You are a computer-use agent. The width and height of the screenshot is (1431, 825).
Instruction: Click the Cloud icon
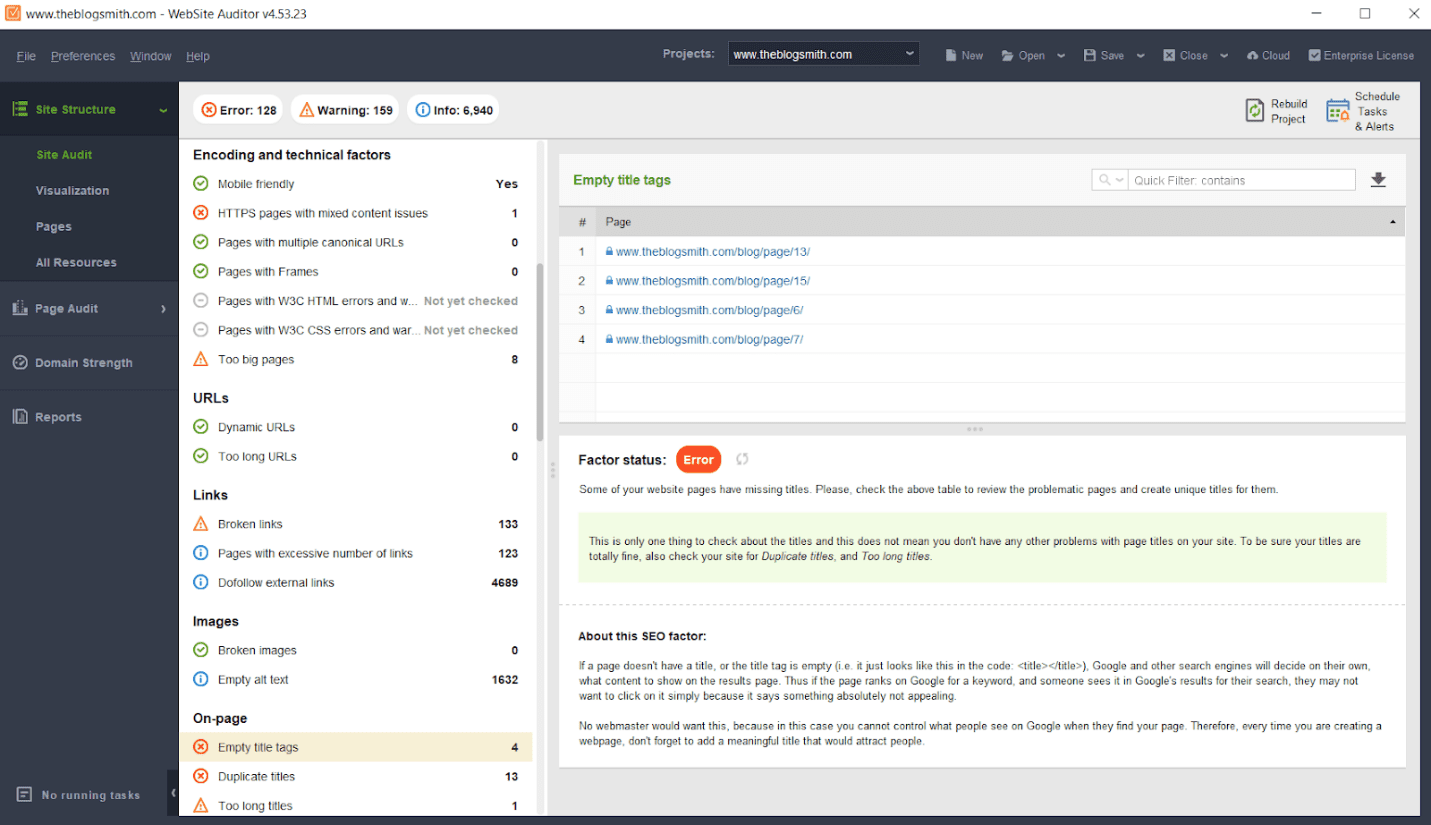click(1252, 56)
